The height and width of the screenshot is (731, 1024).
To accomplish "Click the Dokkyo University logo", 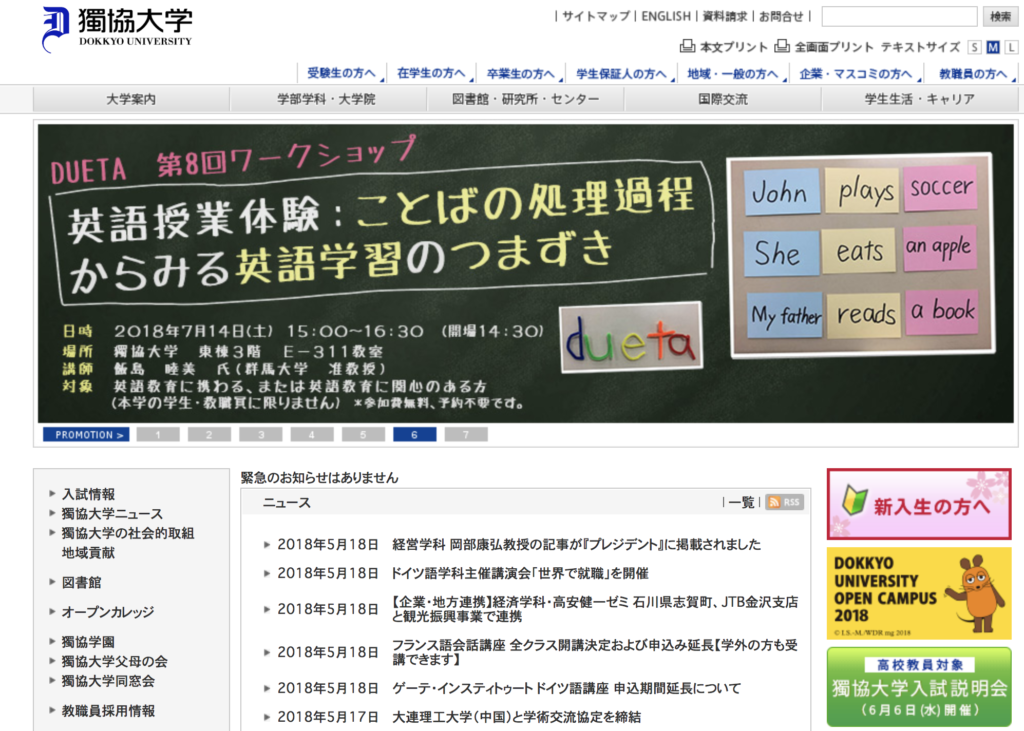I will (x=117, y=29).
